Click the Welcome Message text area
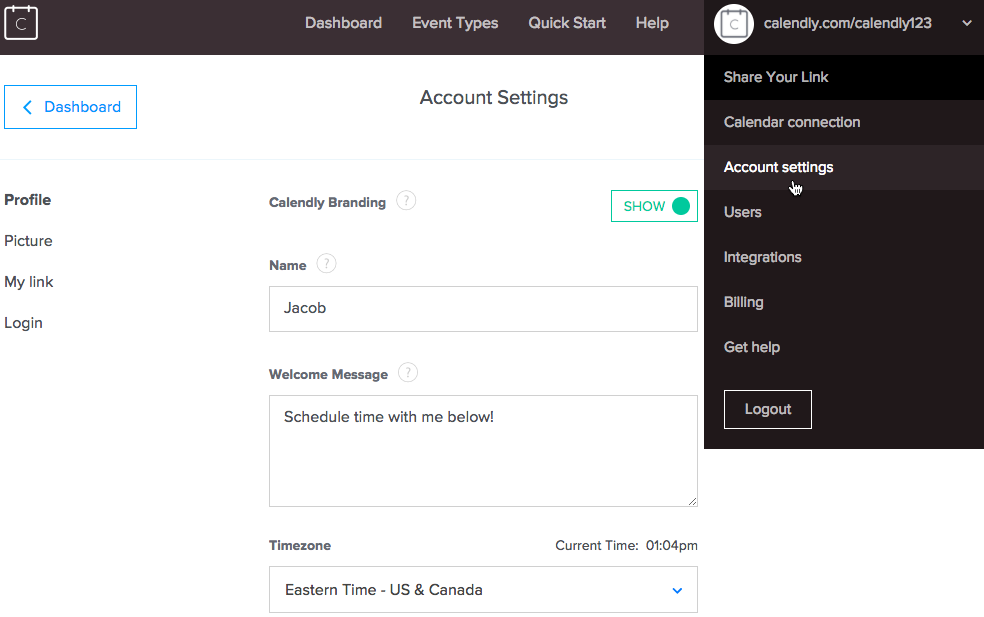Image resolution: width=984 pixels, height=617 pixels. click(x=483, y=451)
